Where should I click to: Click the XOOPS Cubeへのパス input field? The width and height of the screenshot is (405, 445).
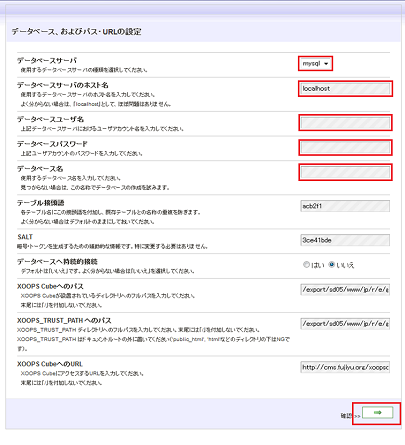pos(345,289)
